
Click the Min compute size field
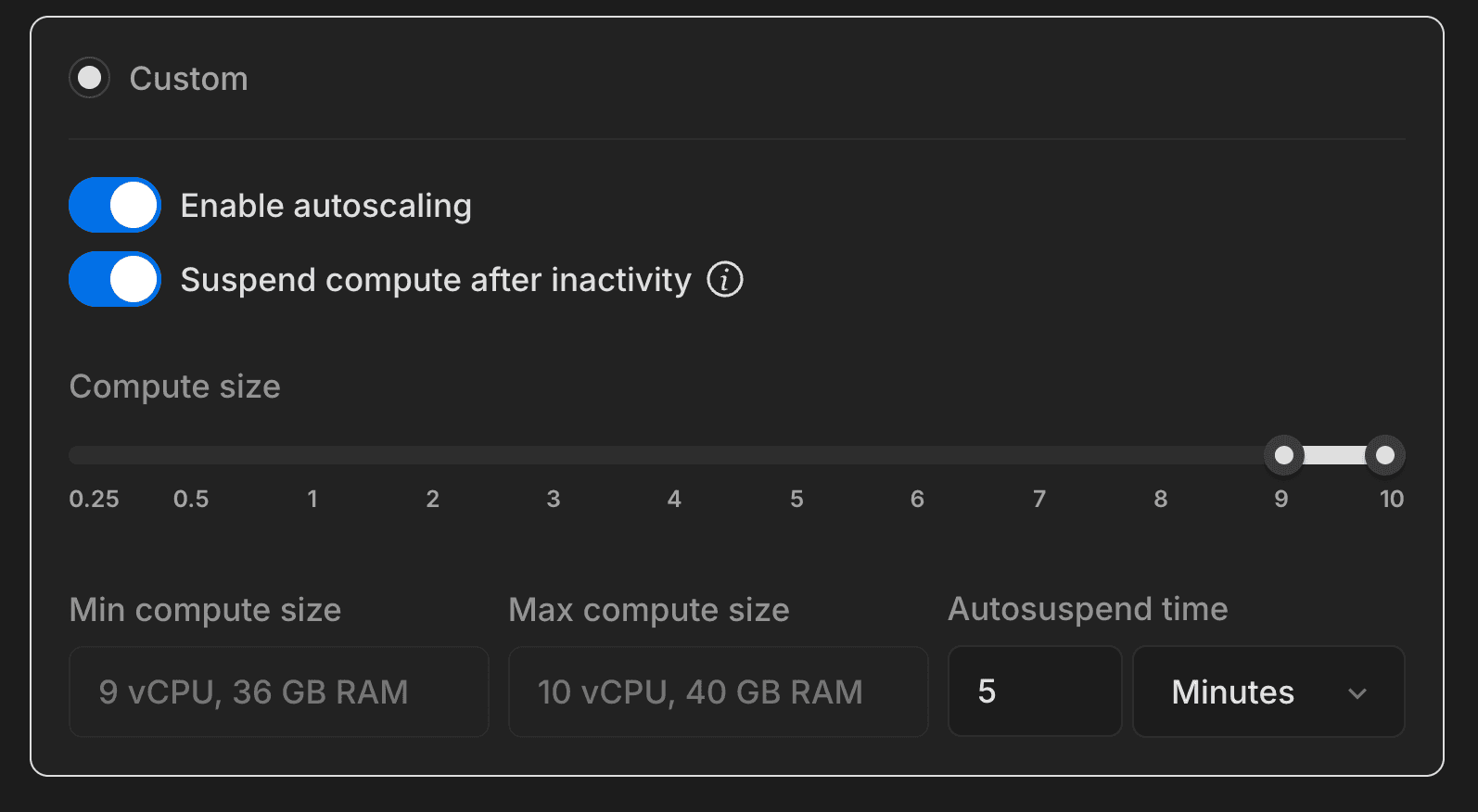(278, 691)
